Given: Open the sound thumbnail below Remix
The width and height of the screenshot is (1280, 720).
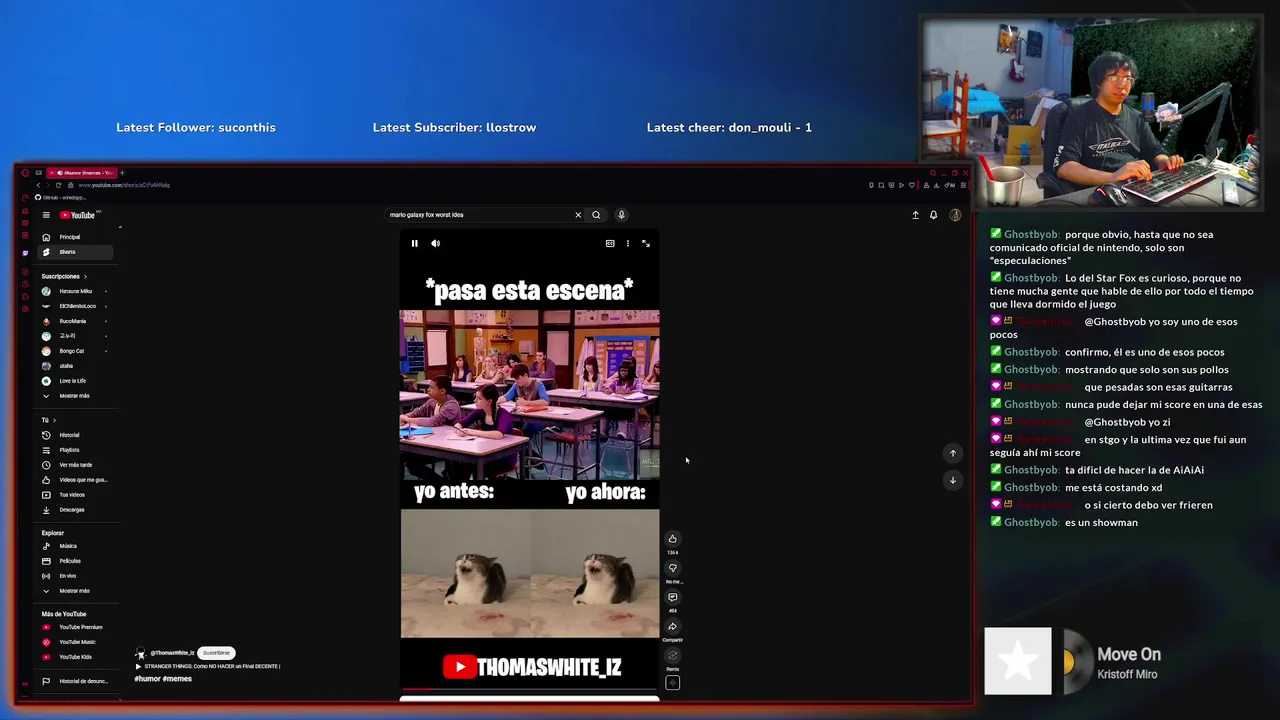Looking at the screenshot, I should (x=672, y=683).
